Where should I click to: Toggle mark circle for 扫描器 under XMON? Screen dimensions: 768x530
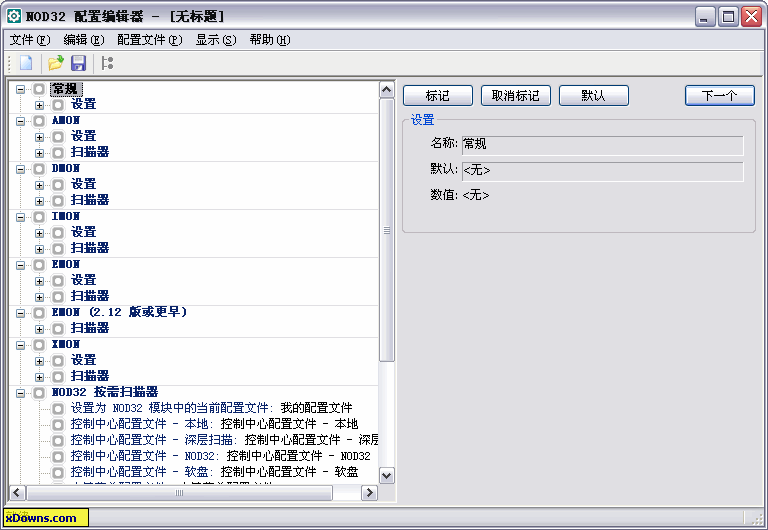tap(58, 377)
